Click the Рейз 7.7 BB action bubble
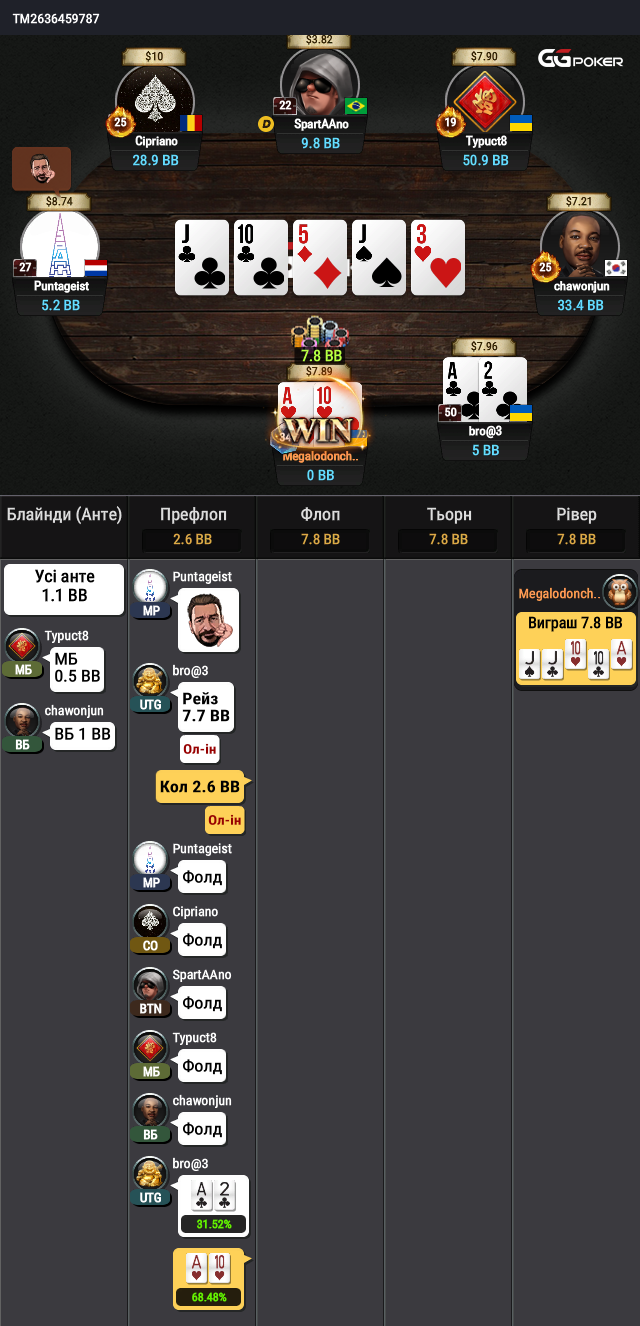 click(x=206, y=707)
